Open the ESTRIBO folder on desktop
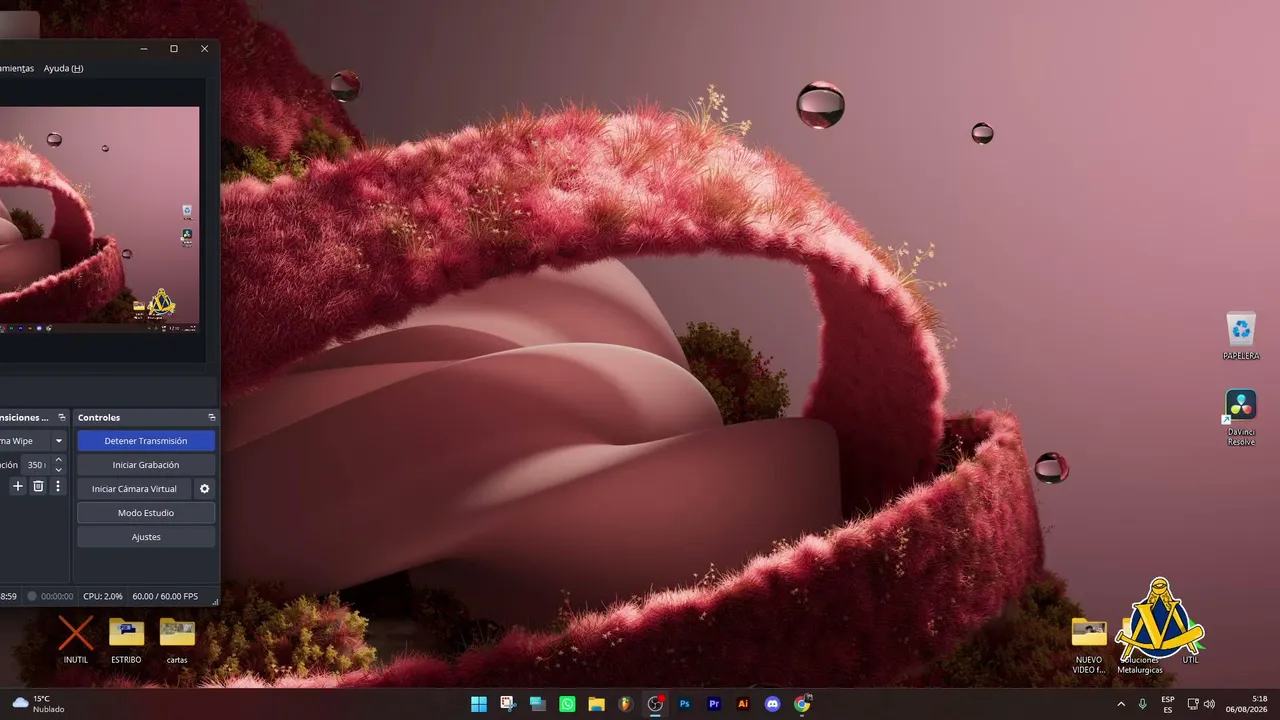 [126, 640]
